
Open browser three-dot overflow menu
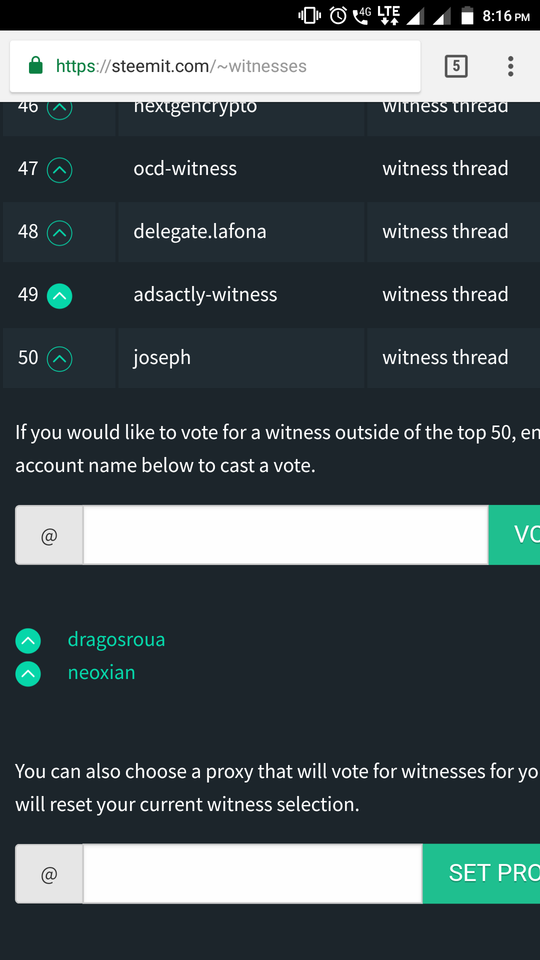(x=510, y=66)
